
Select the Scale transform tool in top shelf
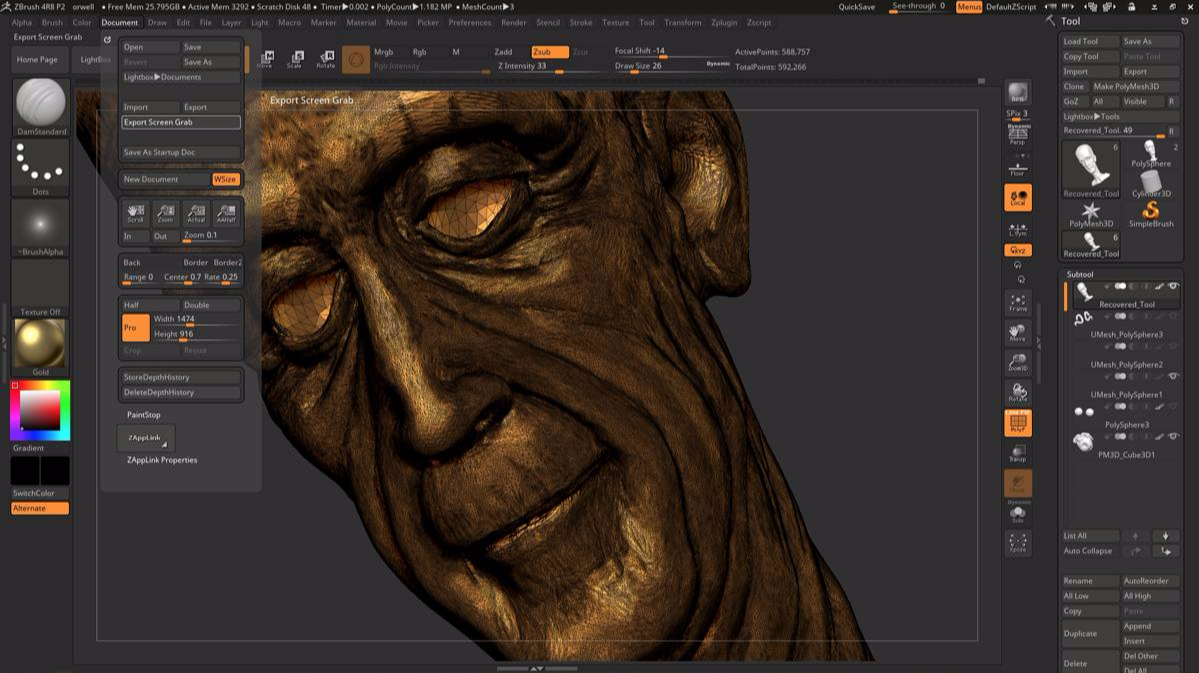(295, 59)
